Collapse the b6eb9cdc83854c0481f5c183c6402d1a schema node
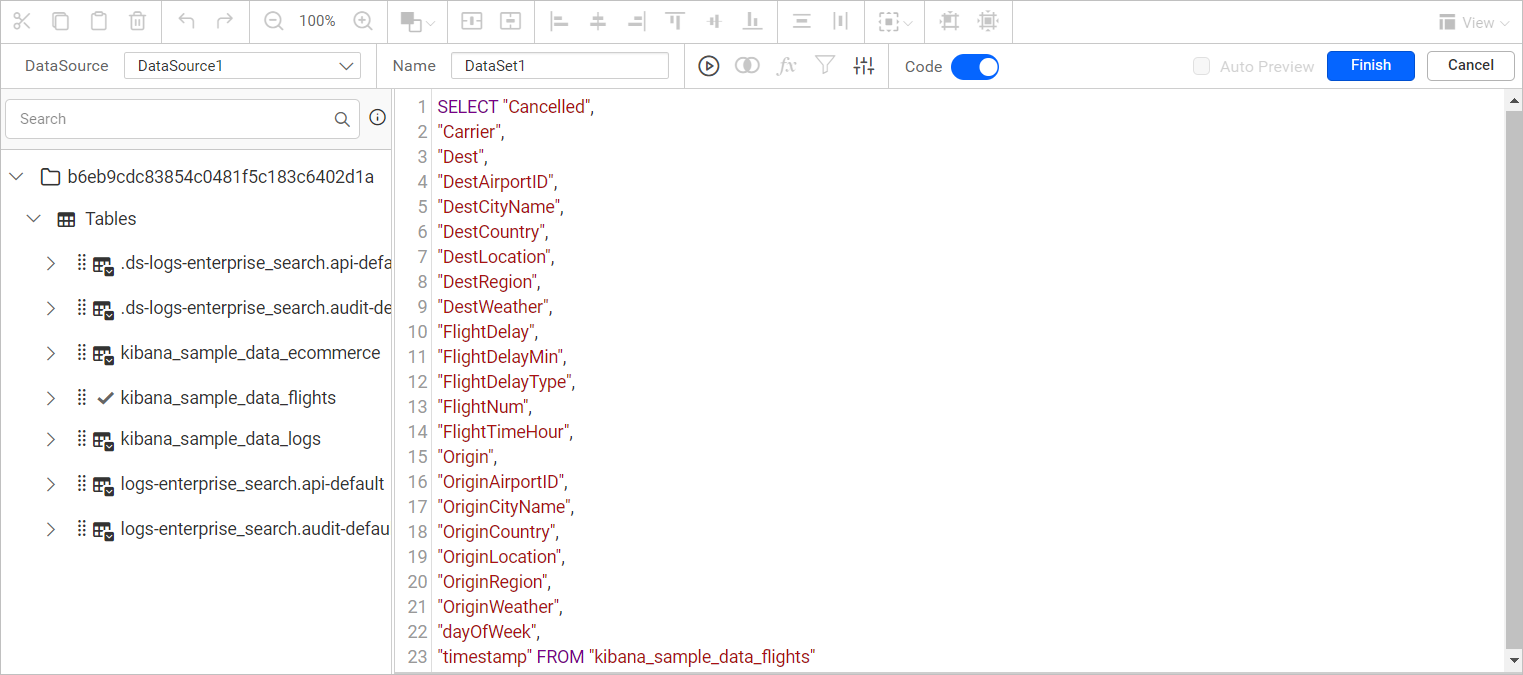This screenshot has height=675, width=1523. tap(16, 177)
